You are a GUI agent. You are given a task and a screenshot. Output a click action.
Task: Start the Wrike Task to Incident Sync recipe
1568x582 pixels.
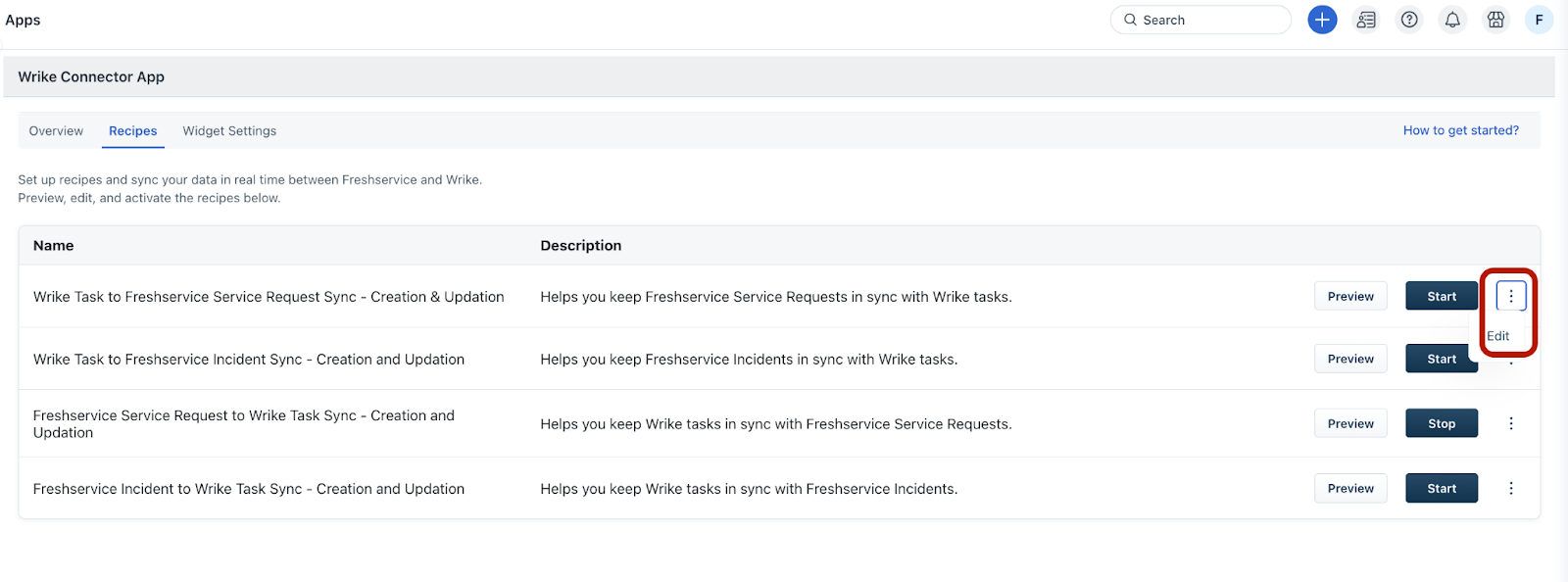point(1442,359)
